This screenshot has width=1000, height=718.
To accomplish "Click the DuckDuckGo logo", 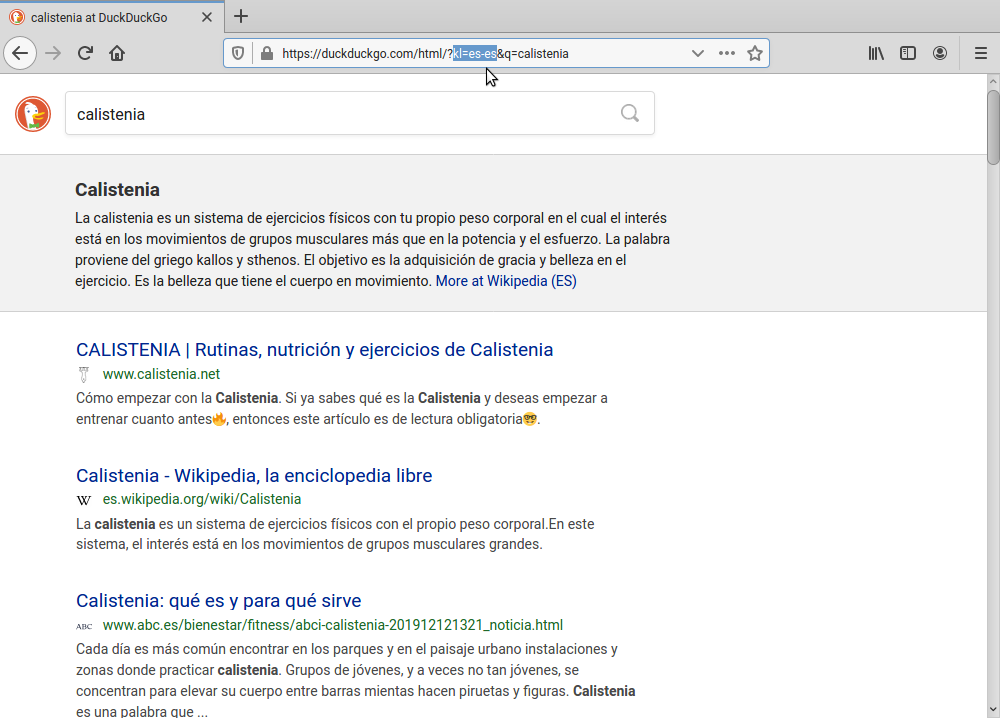I will pos(33,114).
